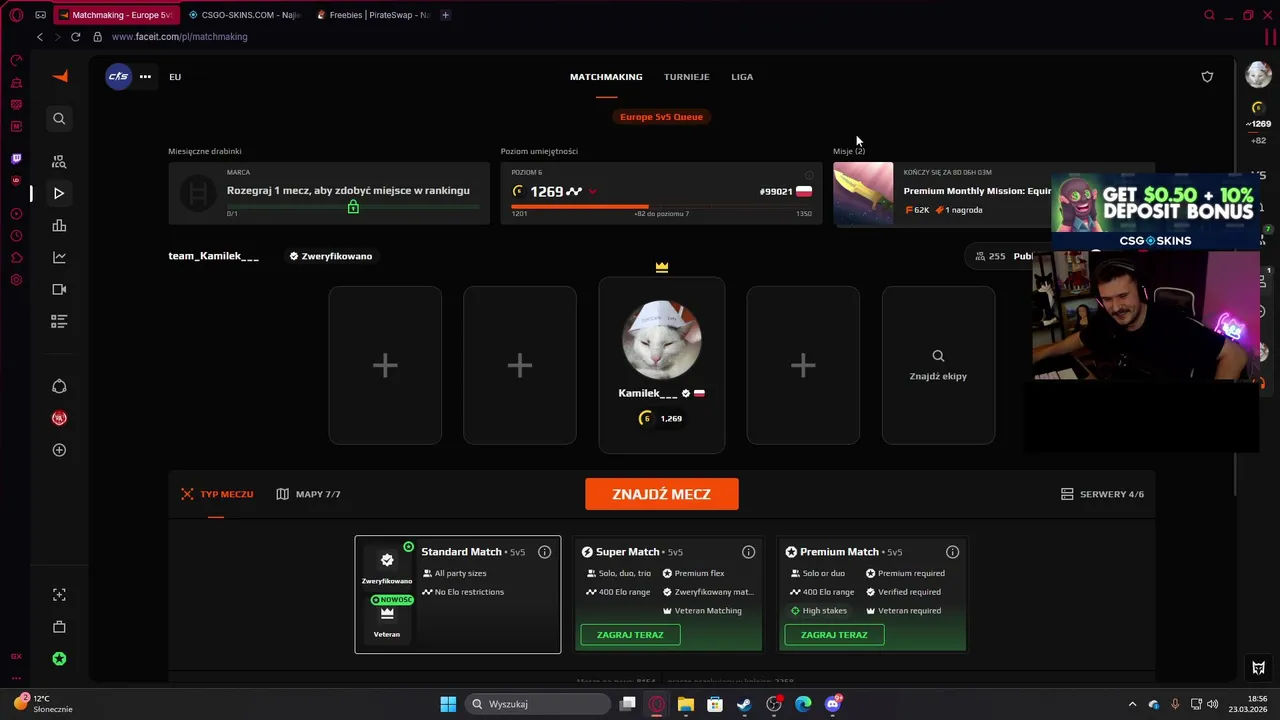Image resolution: width=1280 pixels, height=720 pixels.
Task: Open Steam from the taskbar
Action: (744, 704)
